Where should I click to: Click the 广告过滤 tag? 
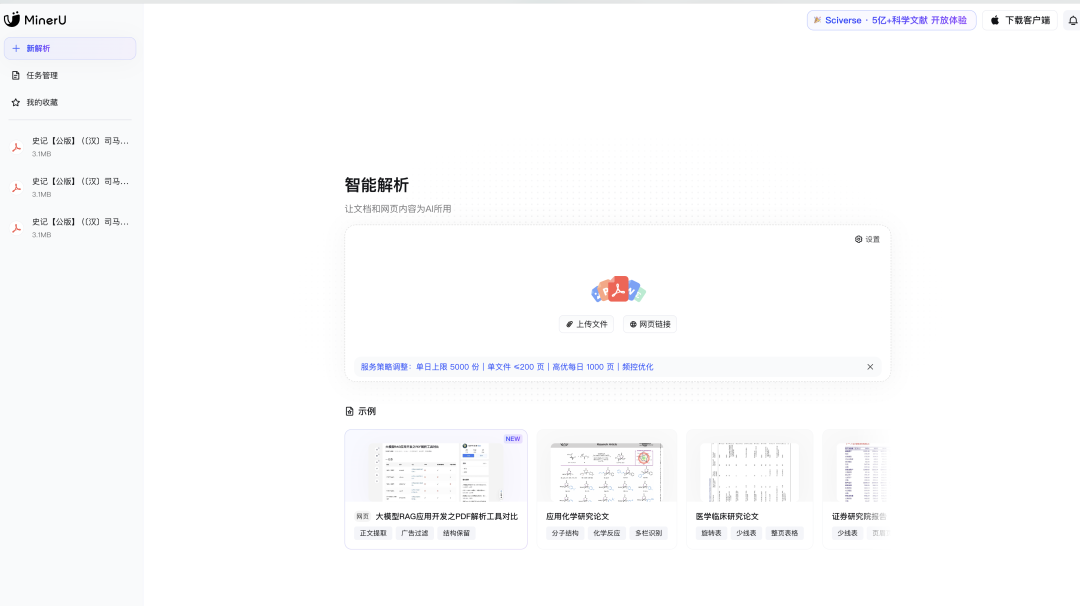[x=415, y=533]
